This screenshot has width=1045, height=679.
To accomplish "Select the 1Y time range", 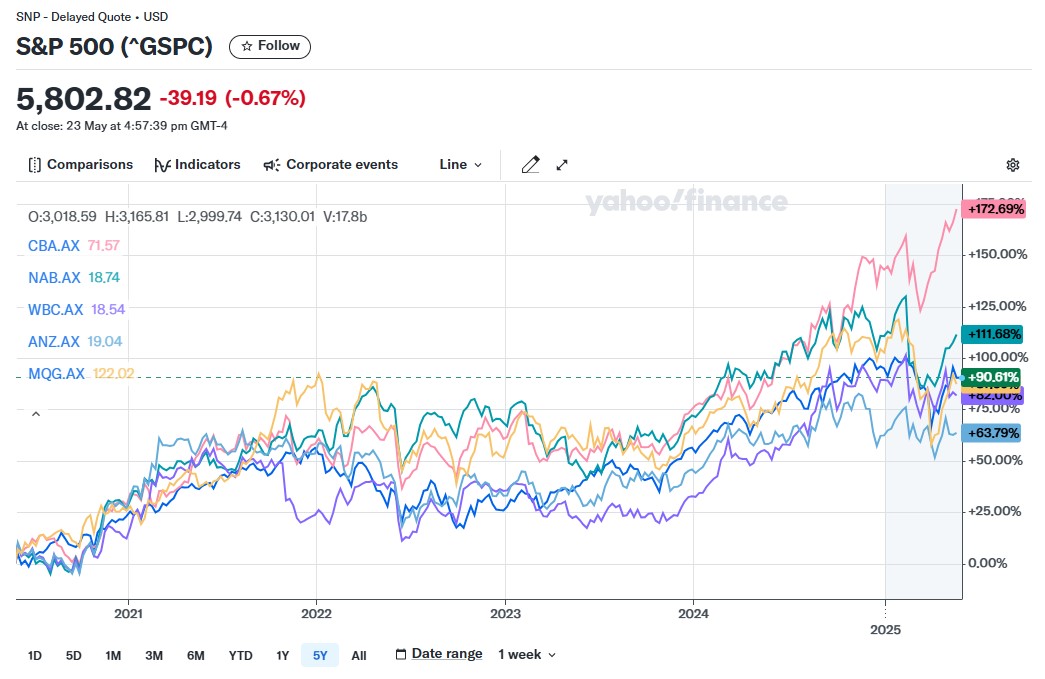I will tap(283, 656).
